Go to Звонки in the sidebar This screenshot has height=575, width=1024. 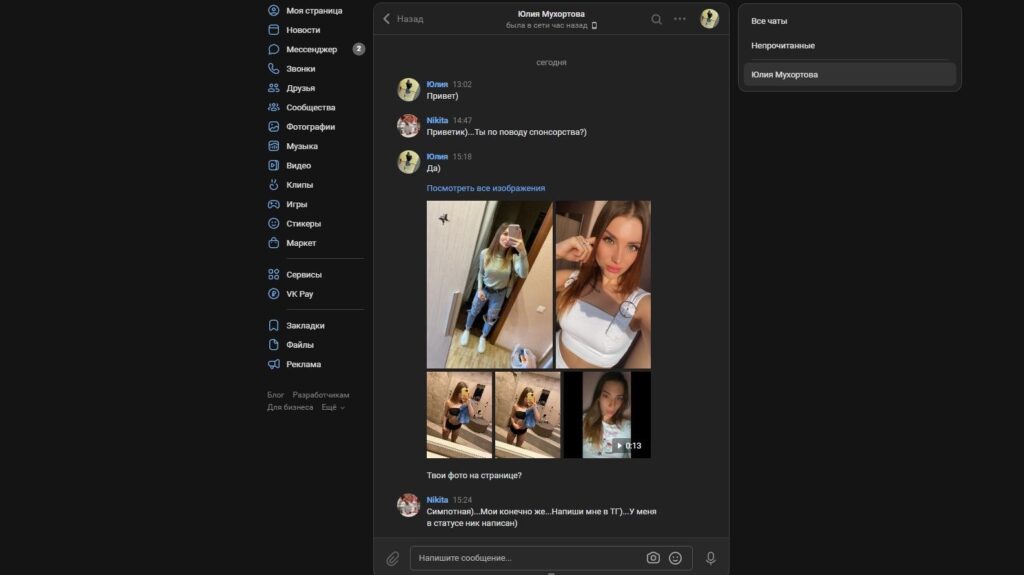point(300,69)
